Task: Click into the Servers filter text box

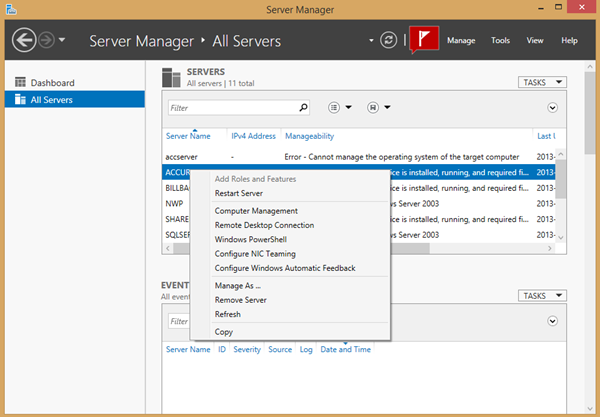Action: 230,107
